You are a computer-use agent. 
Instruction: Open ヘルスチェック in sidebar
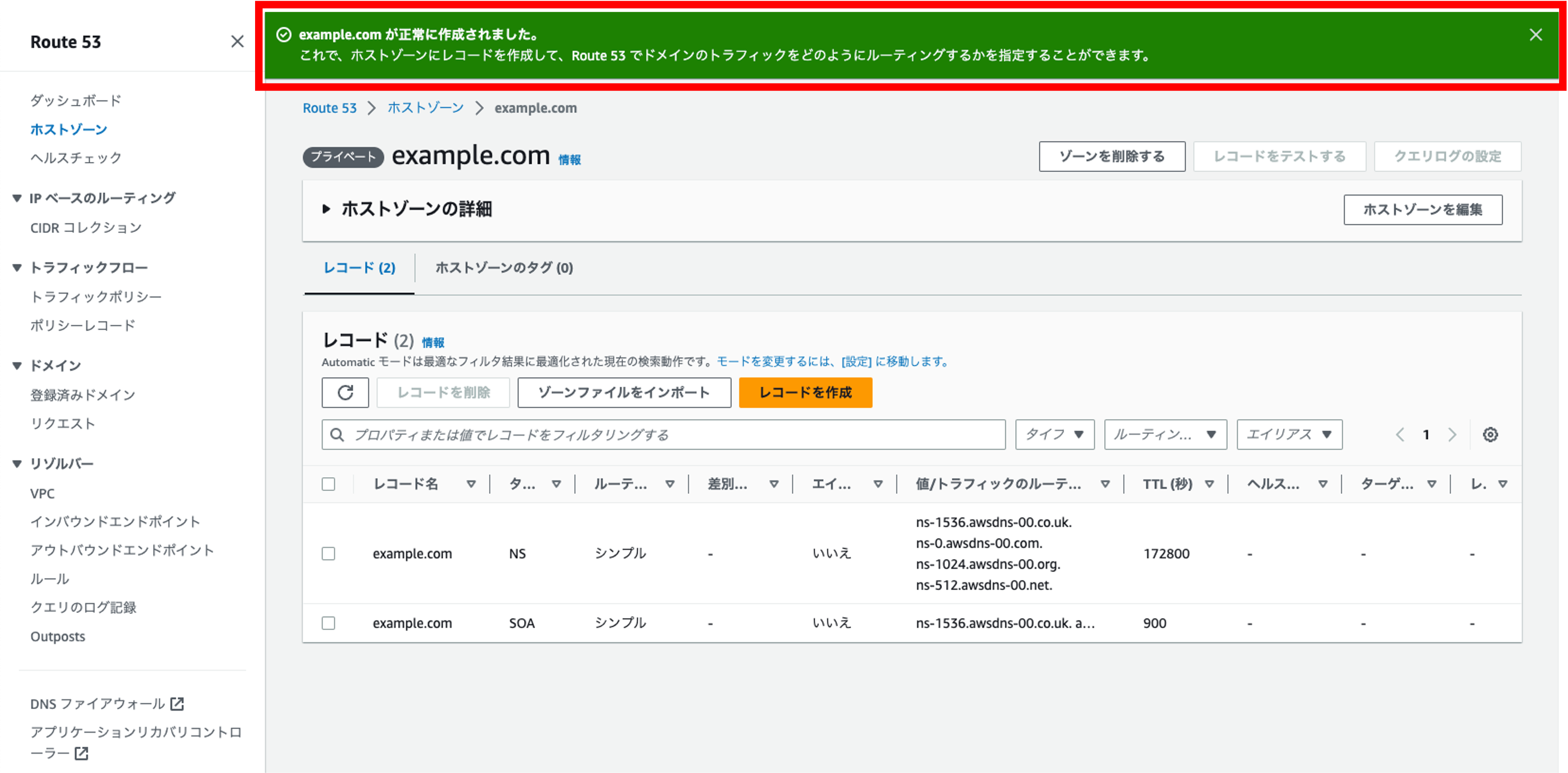[76, 158]
